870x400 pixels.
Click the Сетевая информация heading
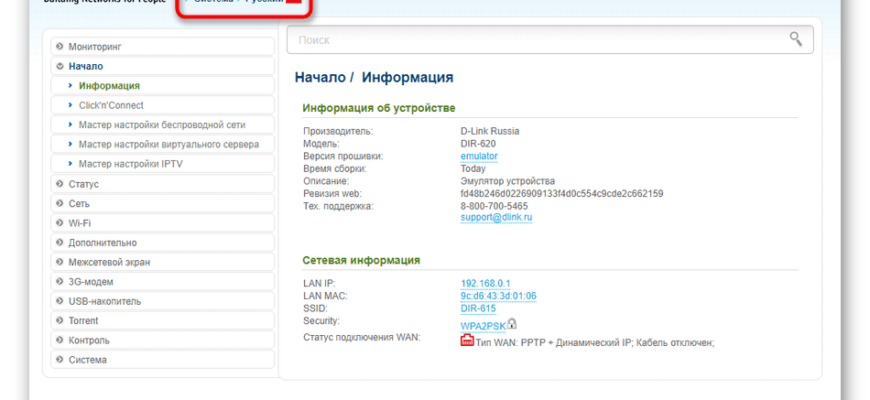pyautogui.click(x=361, y=260)
